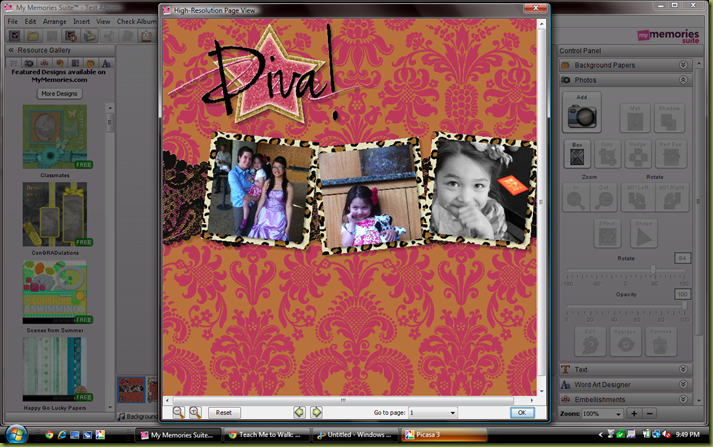713x447 pixels.
Task: Click the Replace photo button
Action: (x=625, y=342)
